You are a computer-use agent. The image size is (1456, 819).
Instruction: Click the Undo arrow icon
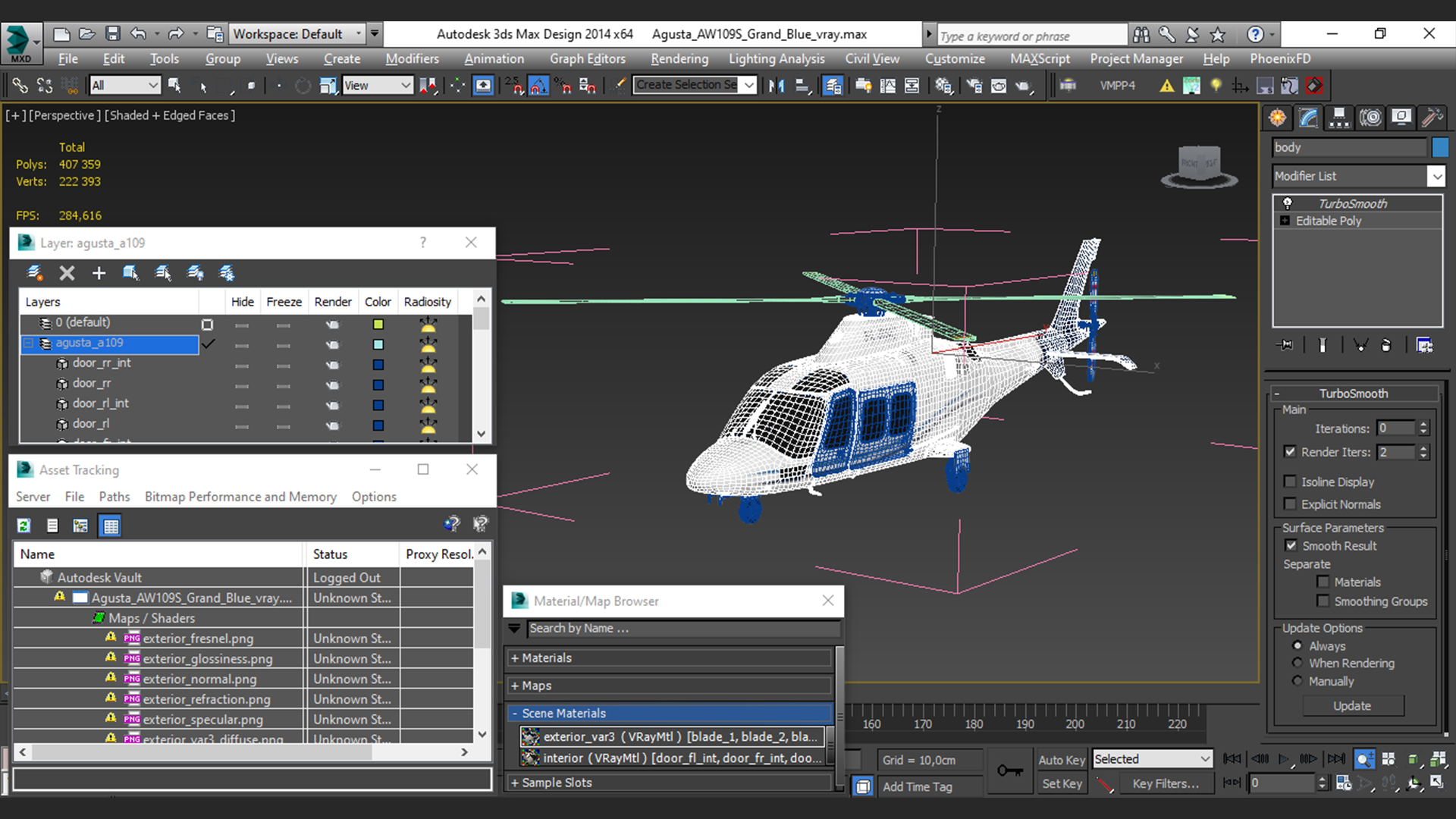click(x=138, y=33)
